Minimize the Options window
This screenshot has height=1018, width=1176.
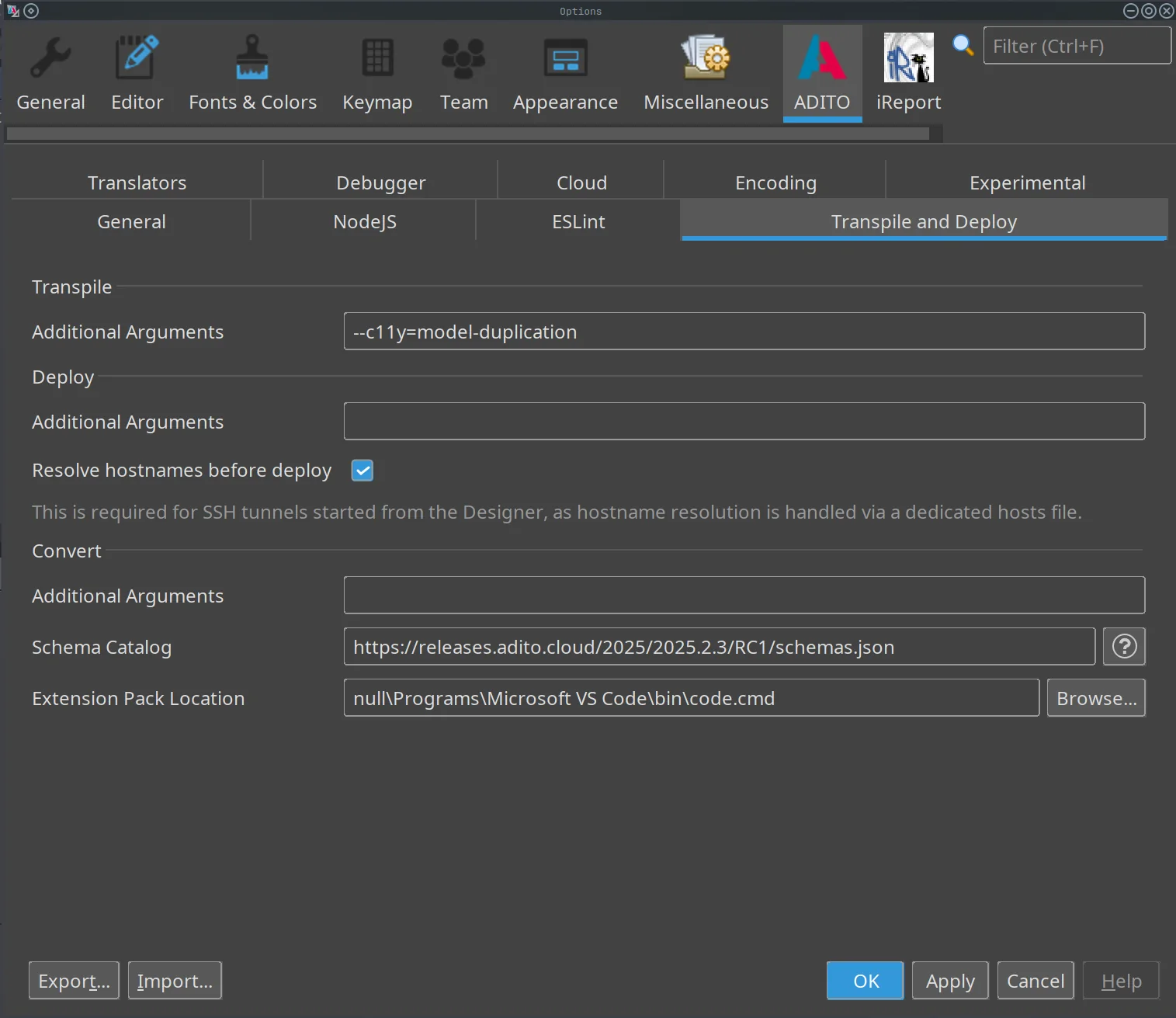1131,11
